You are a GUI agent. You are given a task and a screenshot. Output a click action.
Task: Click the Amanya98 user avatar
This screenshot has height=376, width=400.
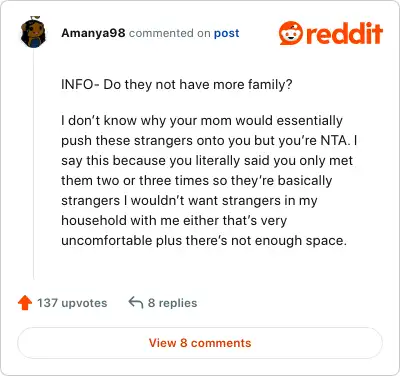click(x=34, y=32)
